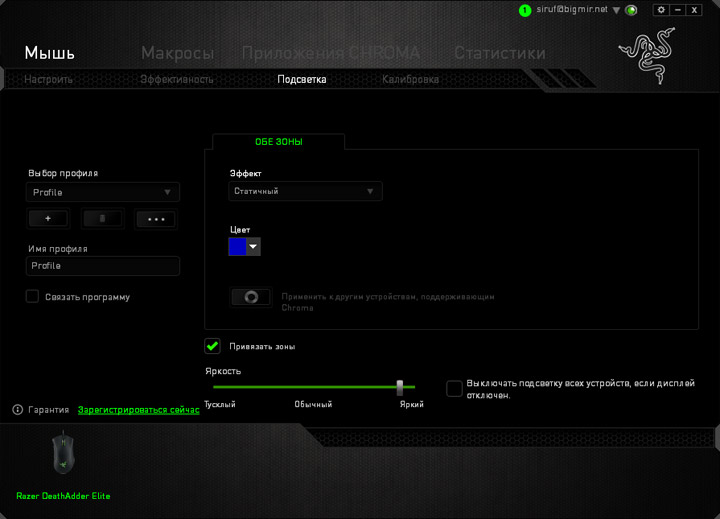Go to the Настроить subtab
Viewport: 720px width, 519px height.
pos(48,79)
